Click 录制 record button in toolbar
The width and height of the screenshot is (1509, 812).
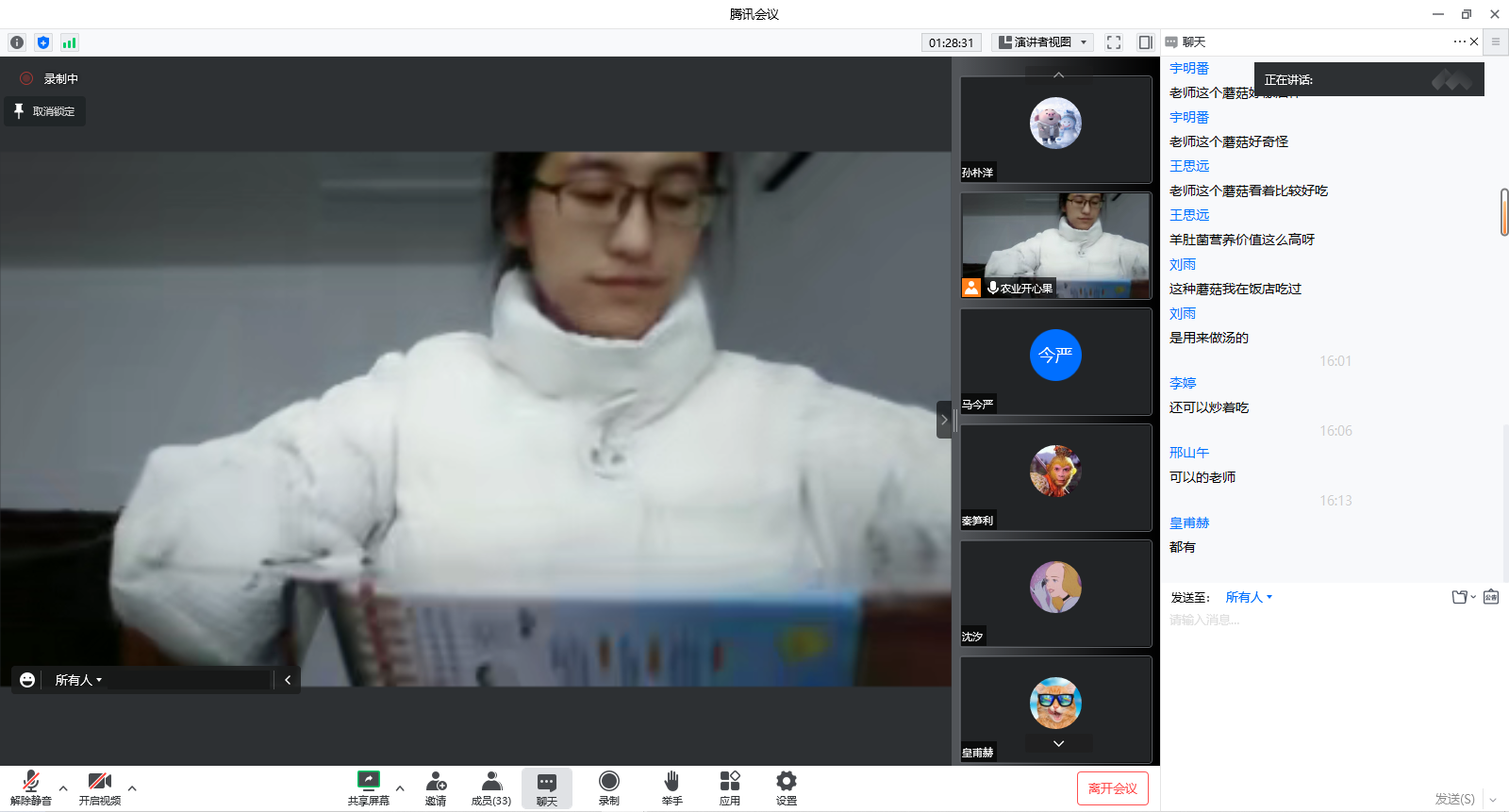pyautogui.click(x=609, y=787)
